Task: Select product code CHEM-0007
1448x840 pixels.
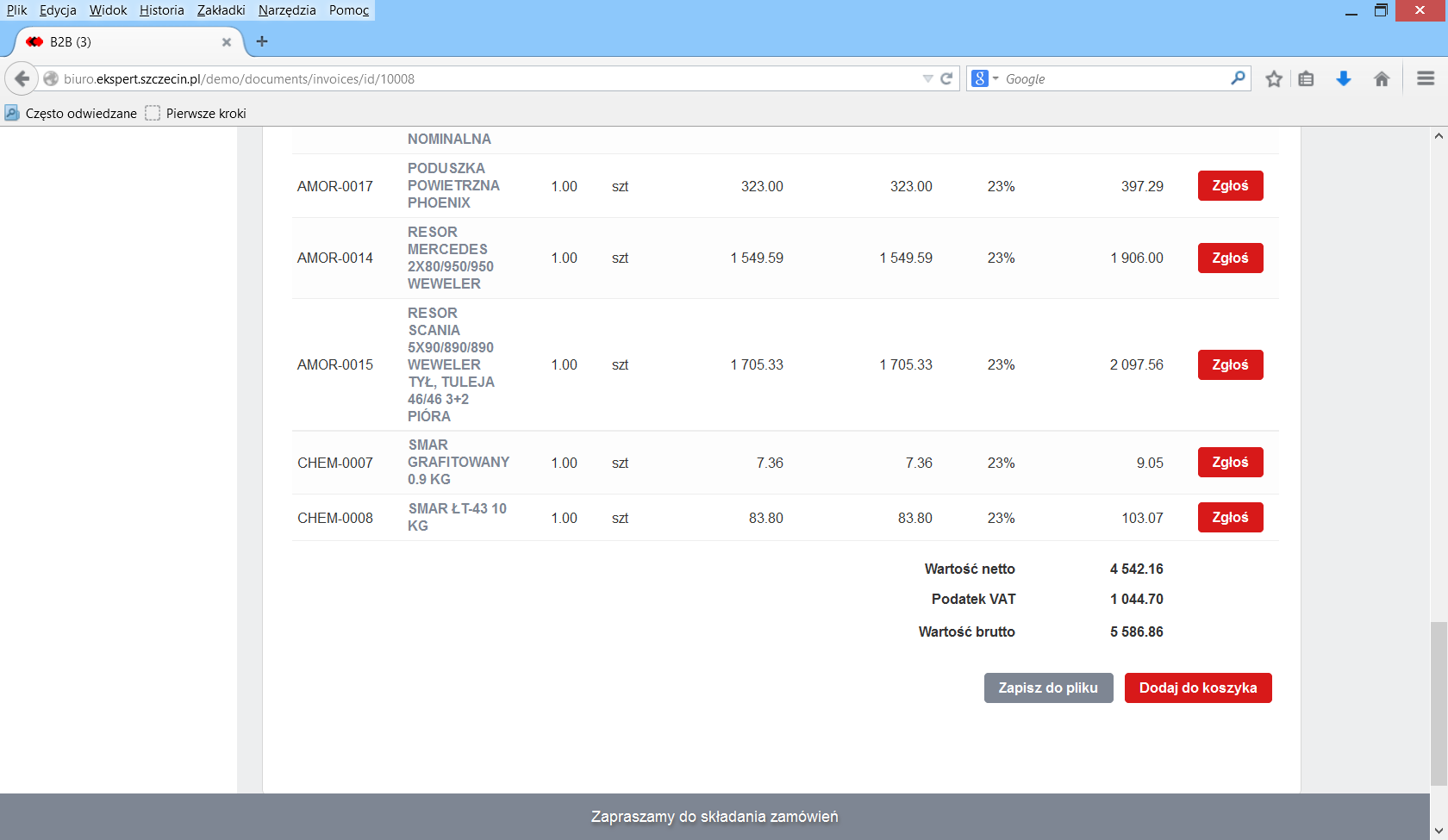Action: pyautogui.click(x=335, y=463)
